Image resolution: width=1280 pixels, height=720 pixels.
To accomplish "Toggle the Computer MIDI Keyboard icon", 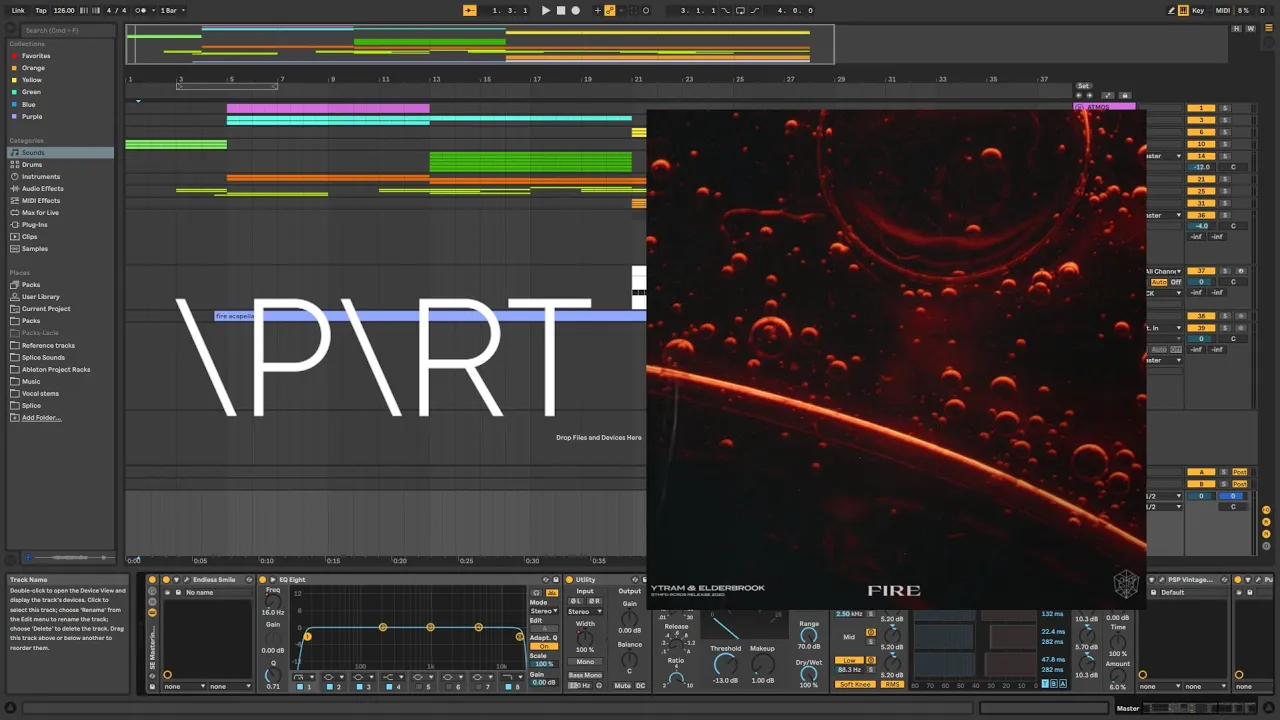I will coord(1184,10).
